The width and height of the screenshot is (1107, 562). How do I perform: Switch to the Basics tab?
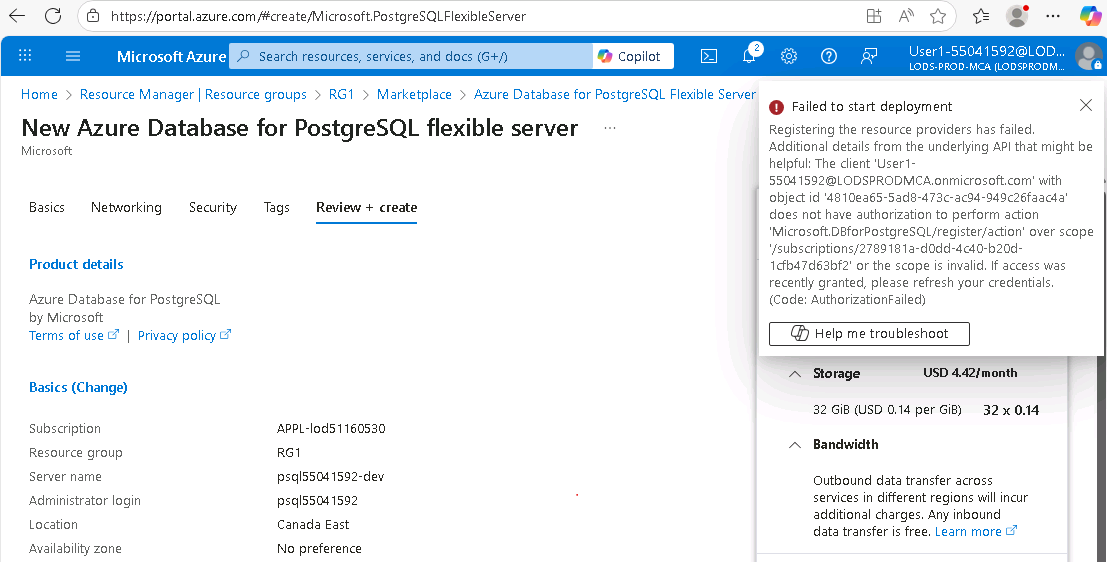coord(47,208)
